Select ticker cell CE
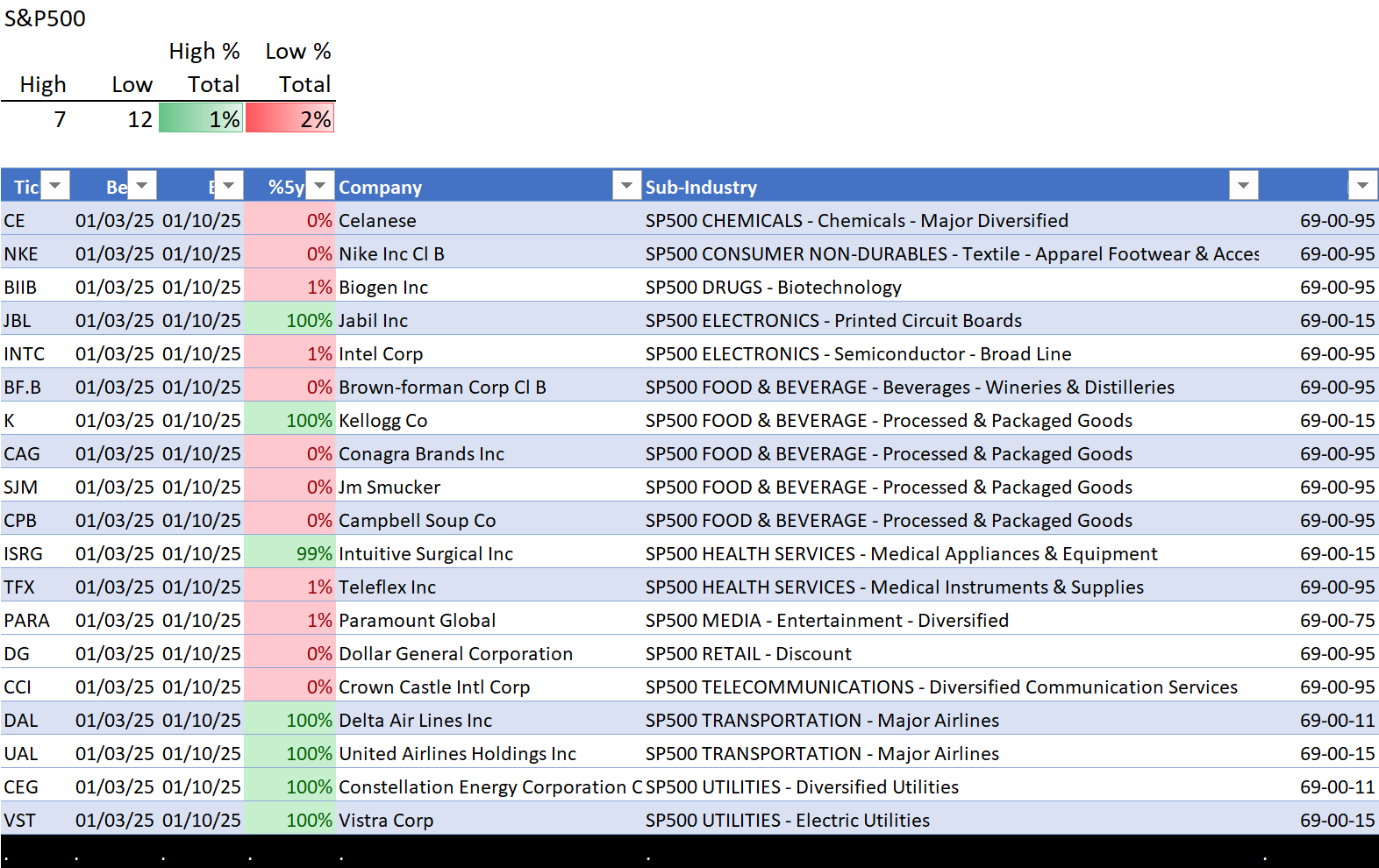 pyautogui.click(x=35, y=220)
